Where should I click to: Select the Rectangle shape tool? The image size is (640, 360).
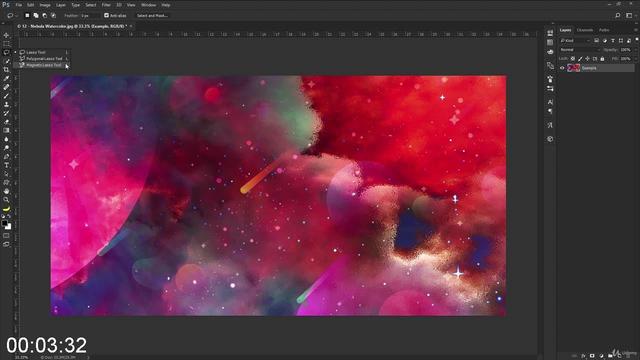pyautogui.click(x=6, y=182)
